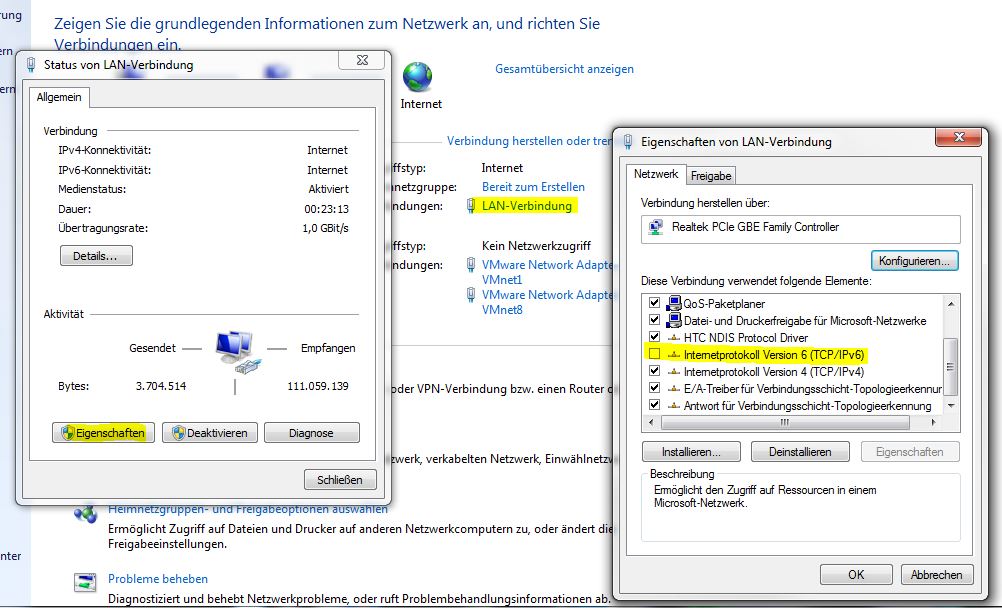Select the QoS-Paketplaner list entry
Viewport: 1002px width, 608px height.
(724, 304)
